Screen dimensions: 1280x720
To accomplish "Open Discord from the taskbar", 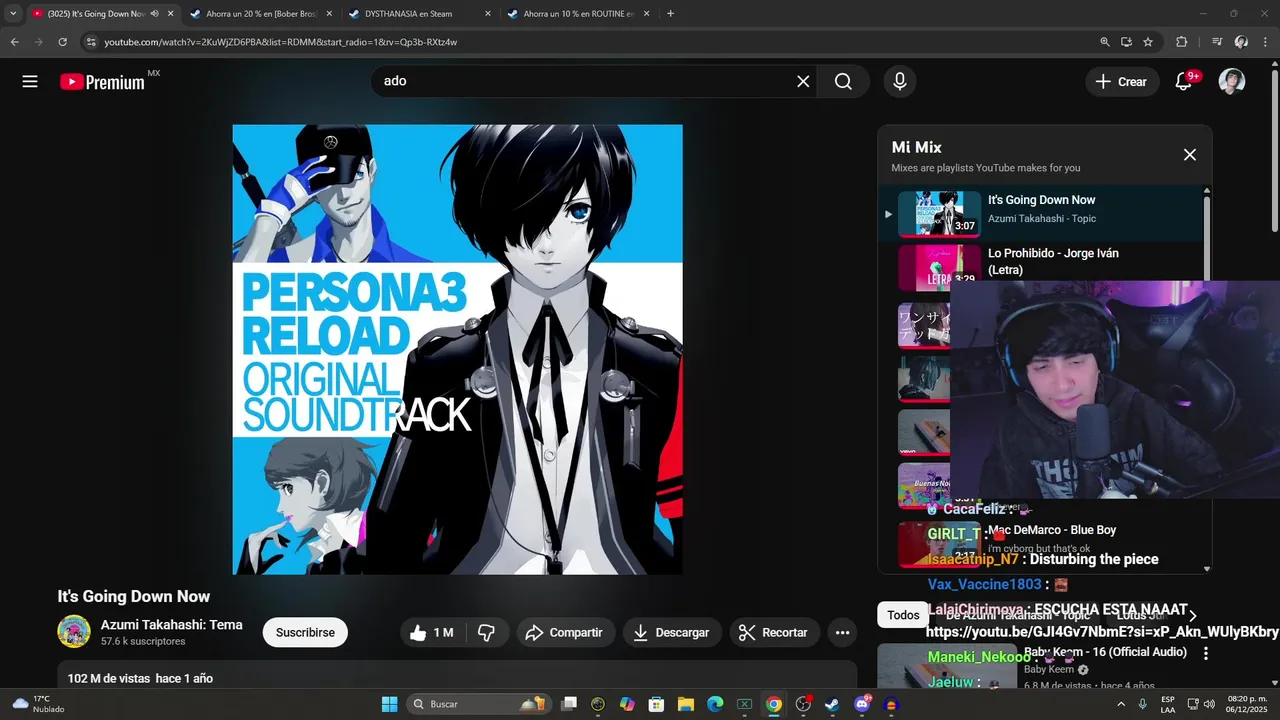I will tap(862, 704).
